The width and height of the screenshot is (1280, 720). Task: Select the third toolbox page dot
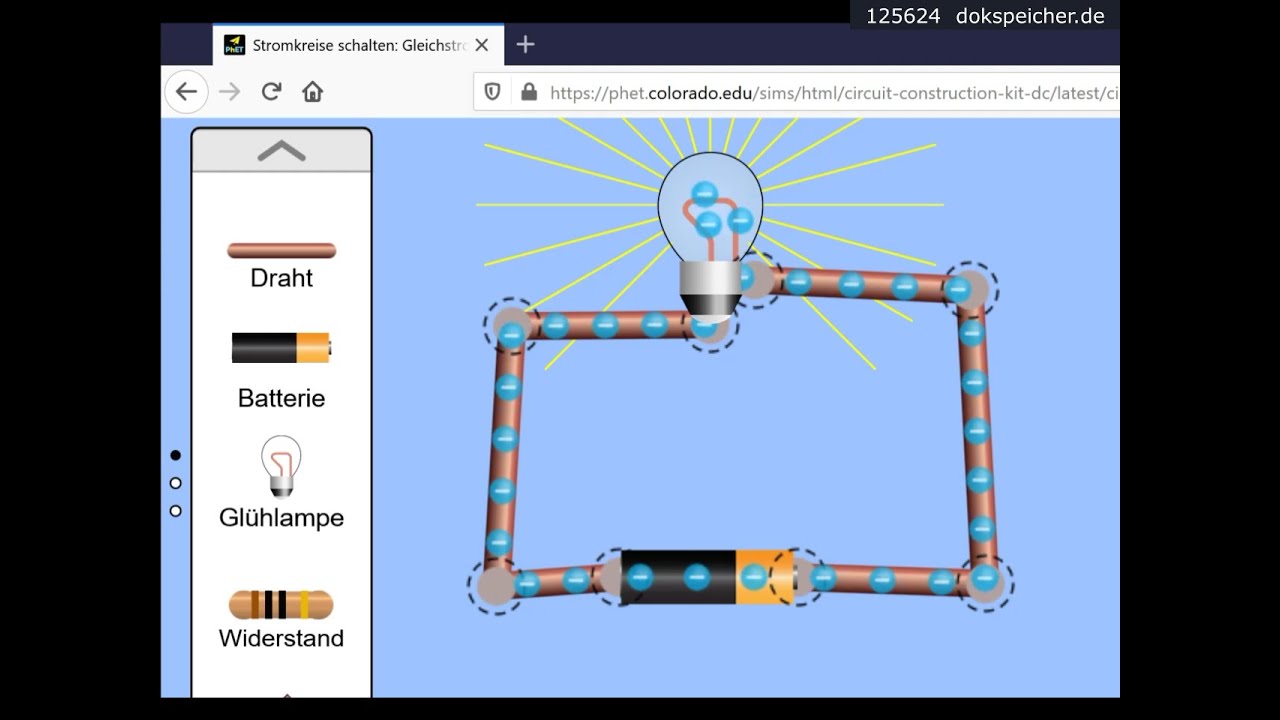pos(176,511)
